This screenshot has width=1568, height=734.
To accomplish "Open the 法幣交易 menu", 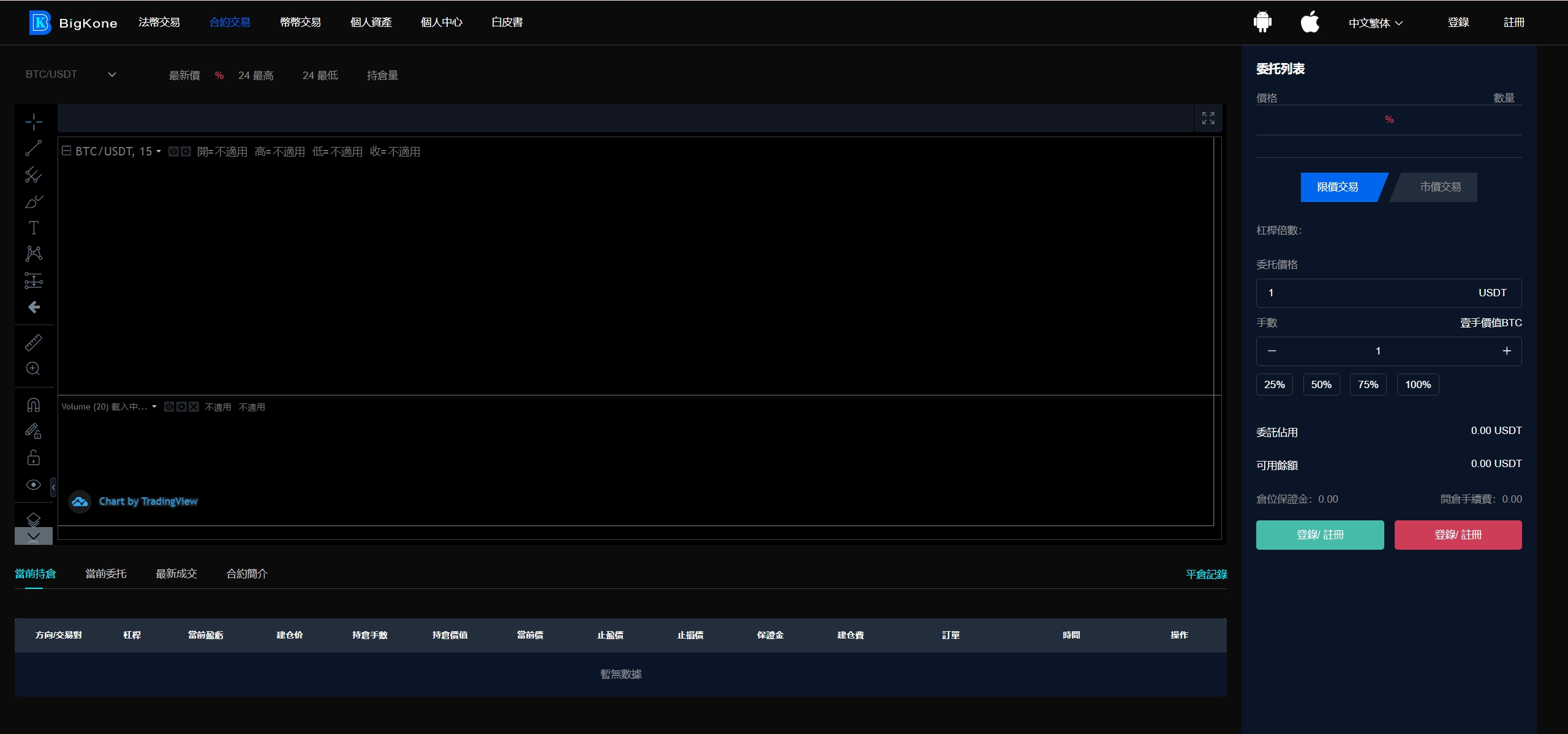I will coord(159,22).
